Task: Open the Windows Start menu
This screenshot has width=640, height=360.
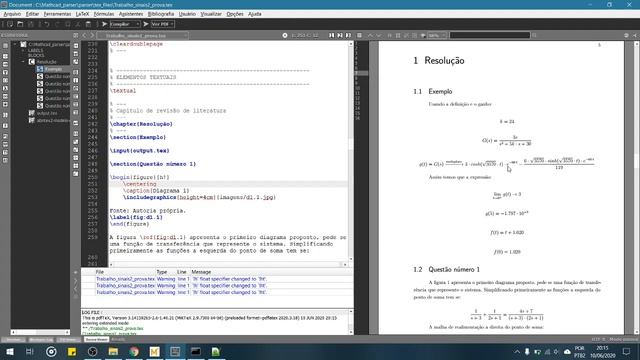Action: [9, 351]
